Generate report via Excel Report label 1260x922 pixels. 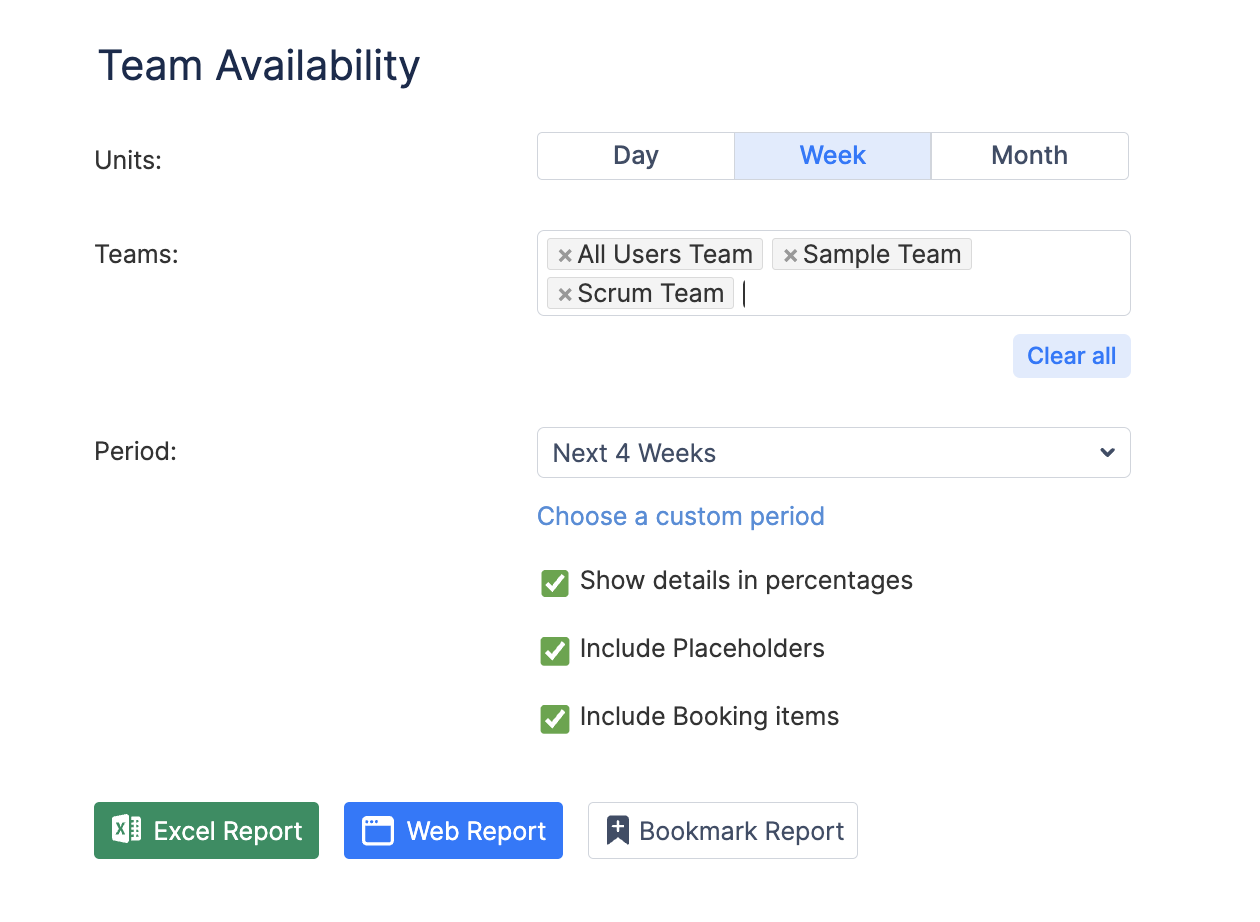tap(228, 831)
